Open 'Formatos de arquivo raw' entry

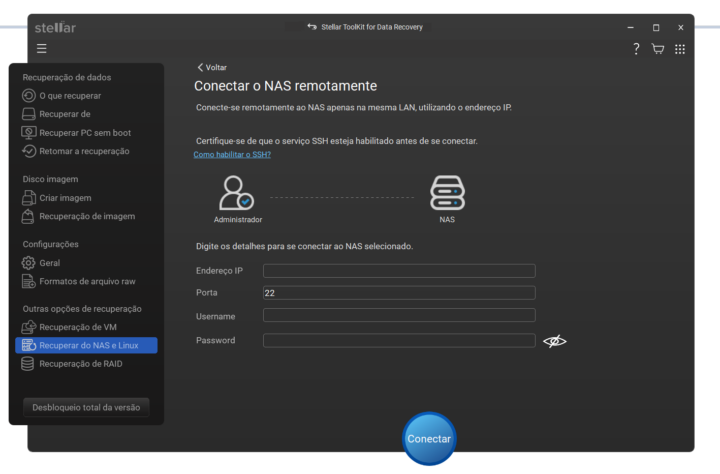[86, 281]
